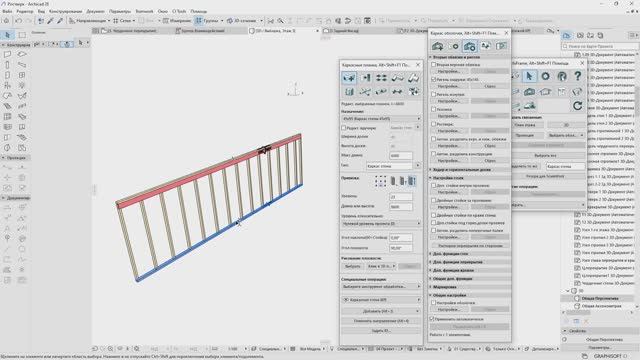Click the second top-row icon in Каркасные планки panel
Image resolution: width=640 pixels, height=360 pixels.
(x=365, y=78)
